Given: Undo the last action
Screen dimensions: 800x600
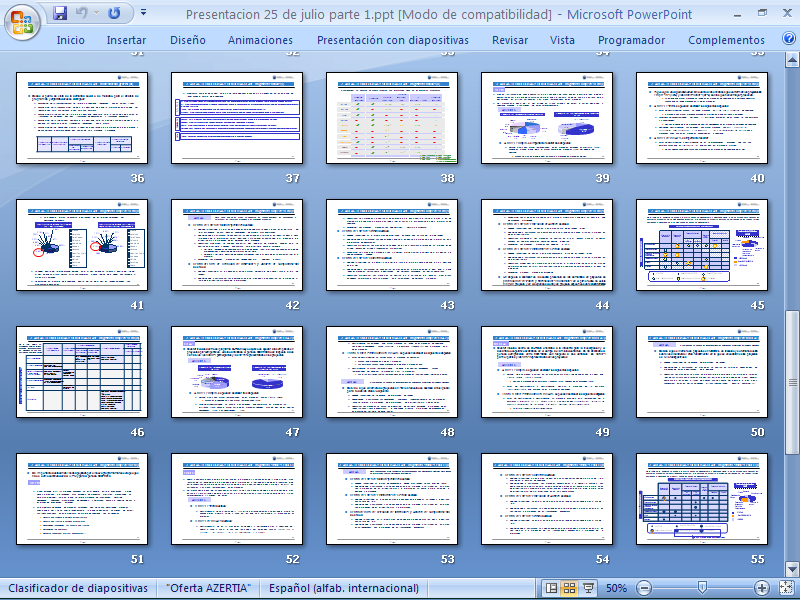Looking at the screenshot, I should [81, 13].
